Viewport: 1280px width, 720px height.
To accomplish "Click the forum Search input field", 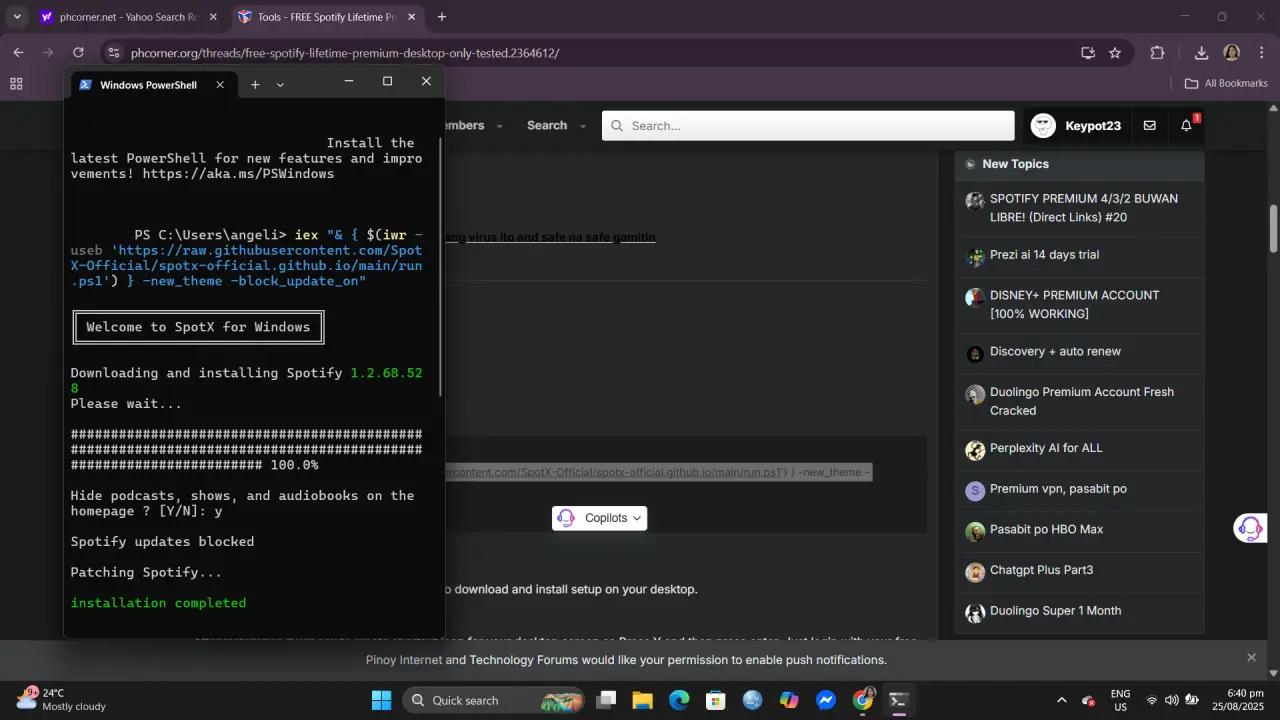I will pos(808,126).
